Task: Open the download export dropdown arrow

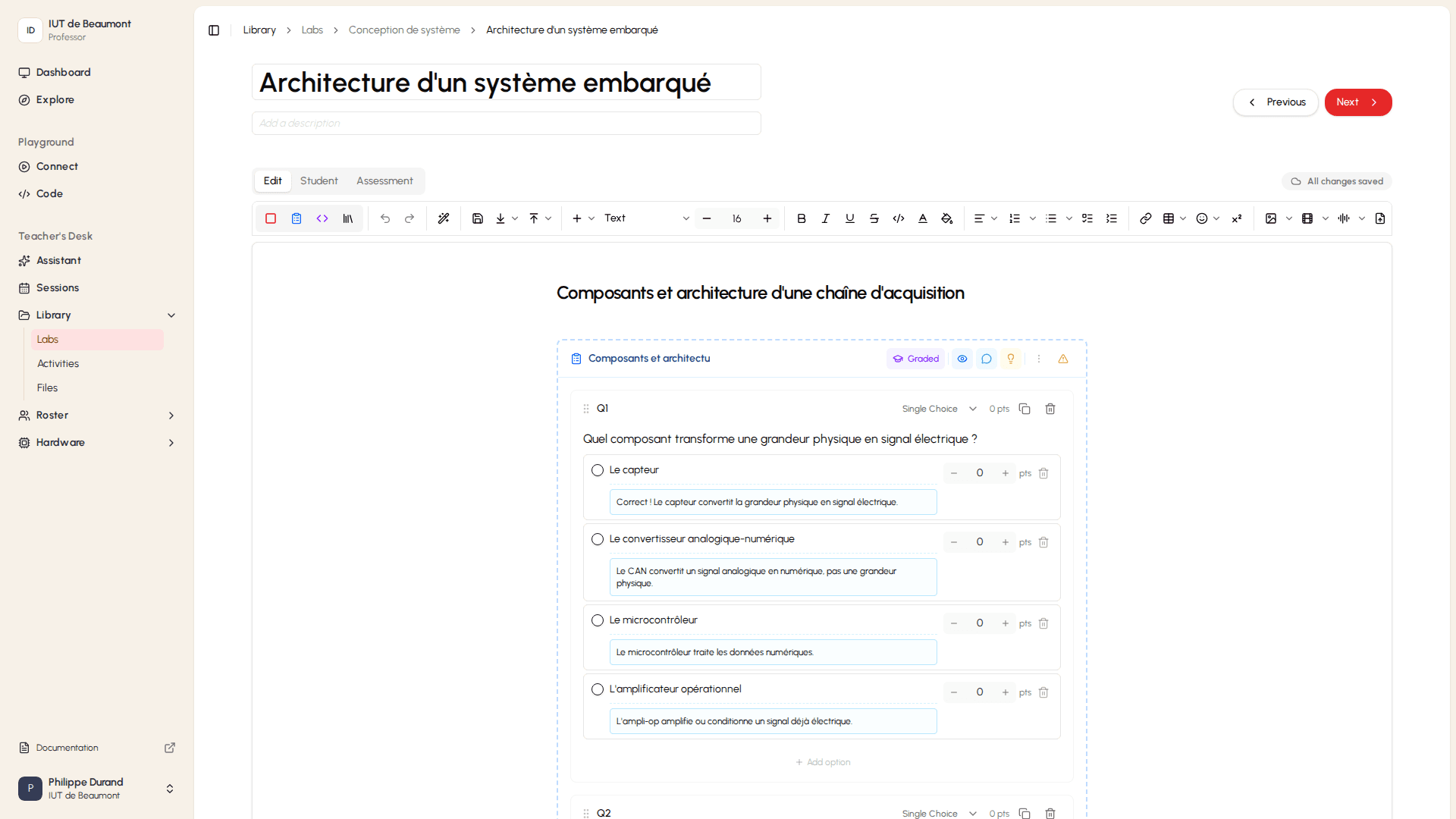Action: (515, 218)
